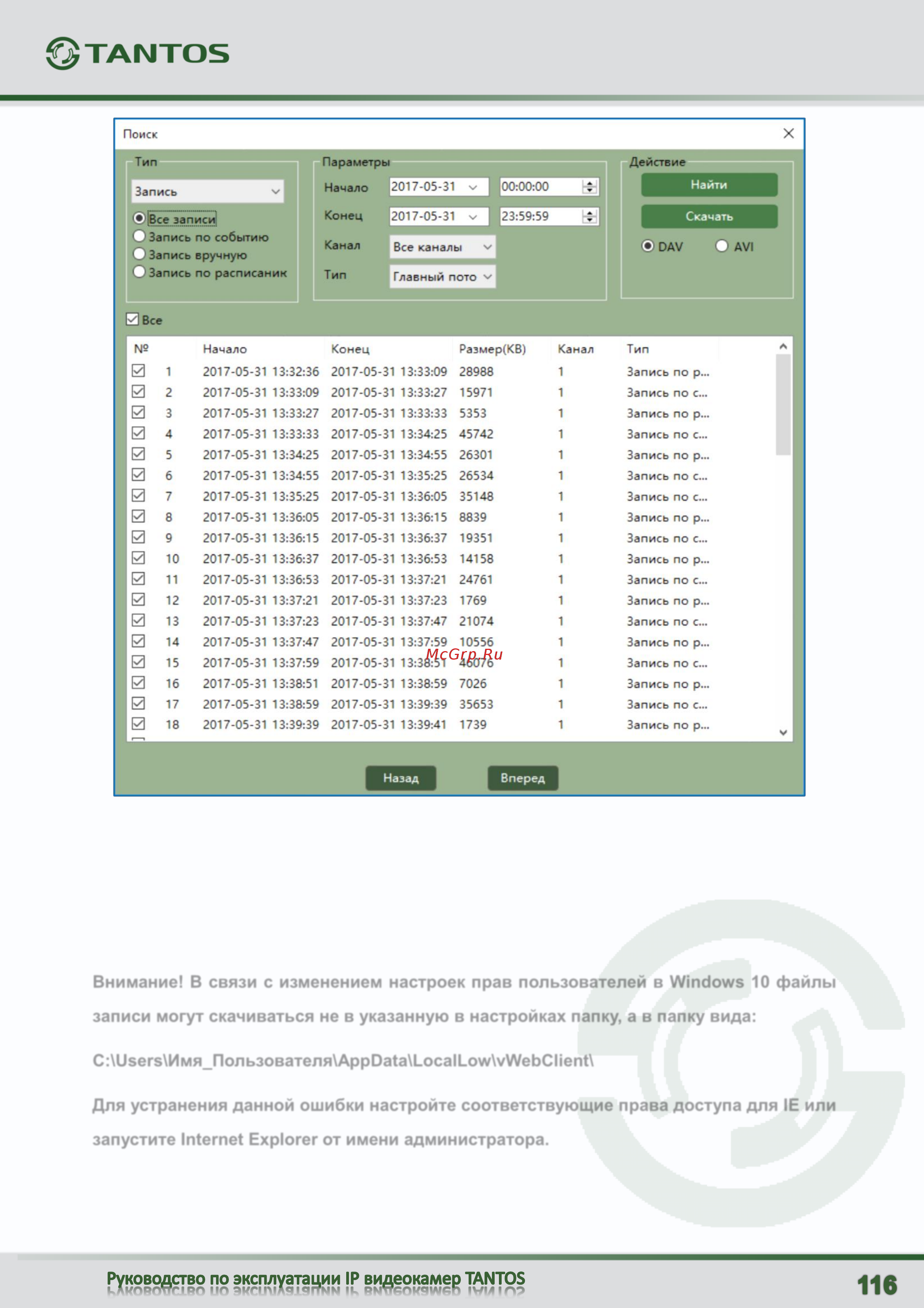The image size is (924, 1308).
Task: Uncheck the checkbox for record 15
Action: click(x=138, y=662)
